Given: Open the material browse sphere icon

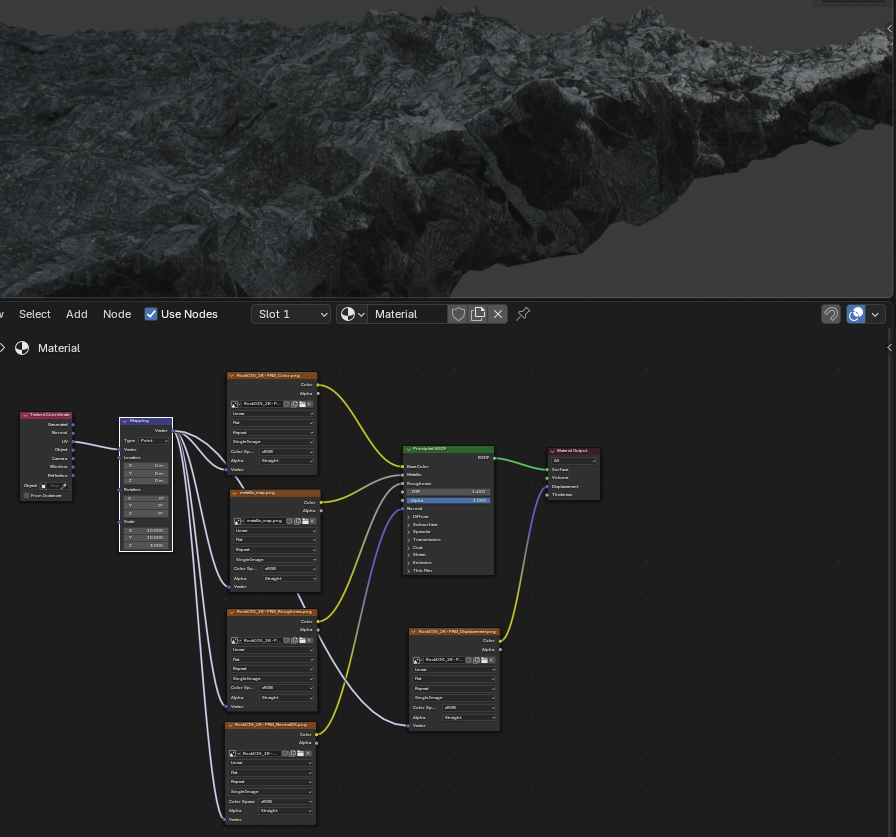Looking at the screenshot, I should 351,314.
